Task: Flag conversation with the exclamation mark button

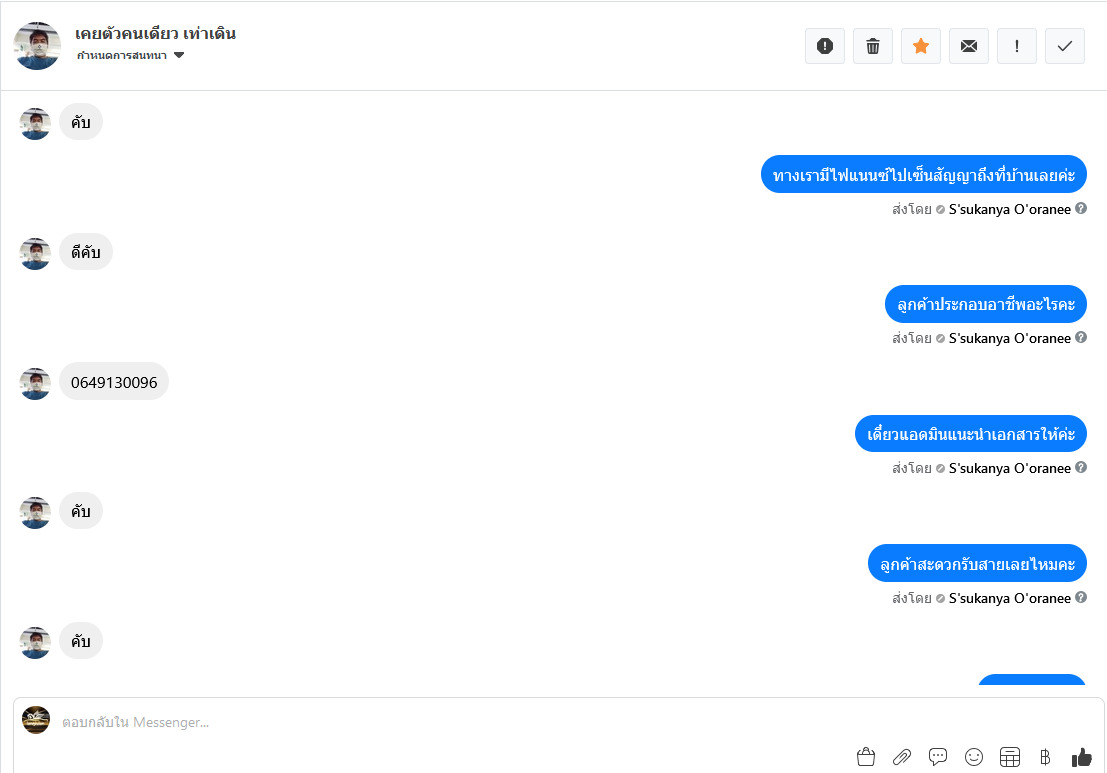Action: (1017, 47)
